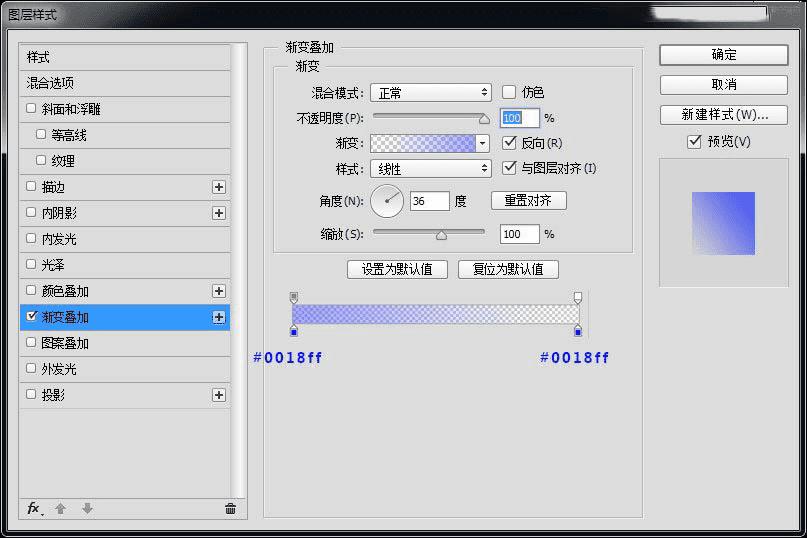Enable 等高线 checkbox
Screen dimensions: 807x538
click(41, 134)
